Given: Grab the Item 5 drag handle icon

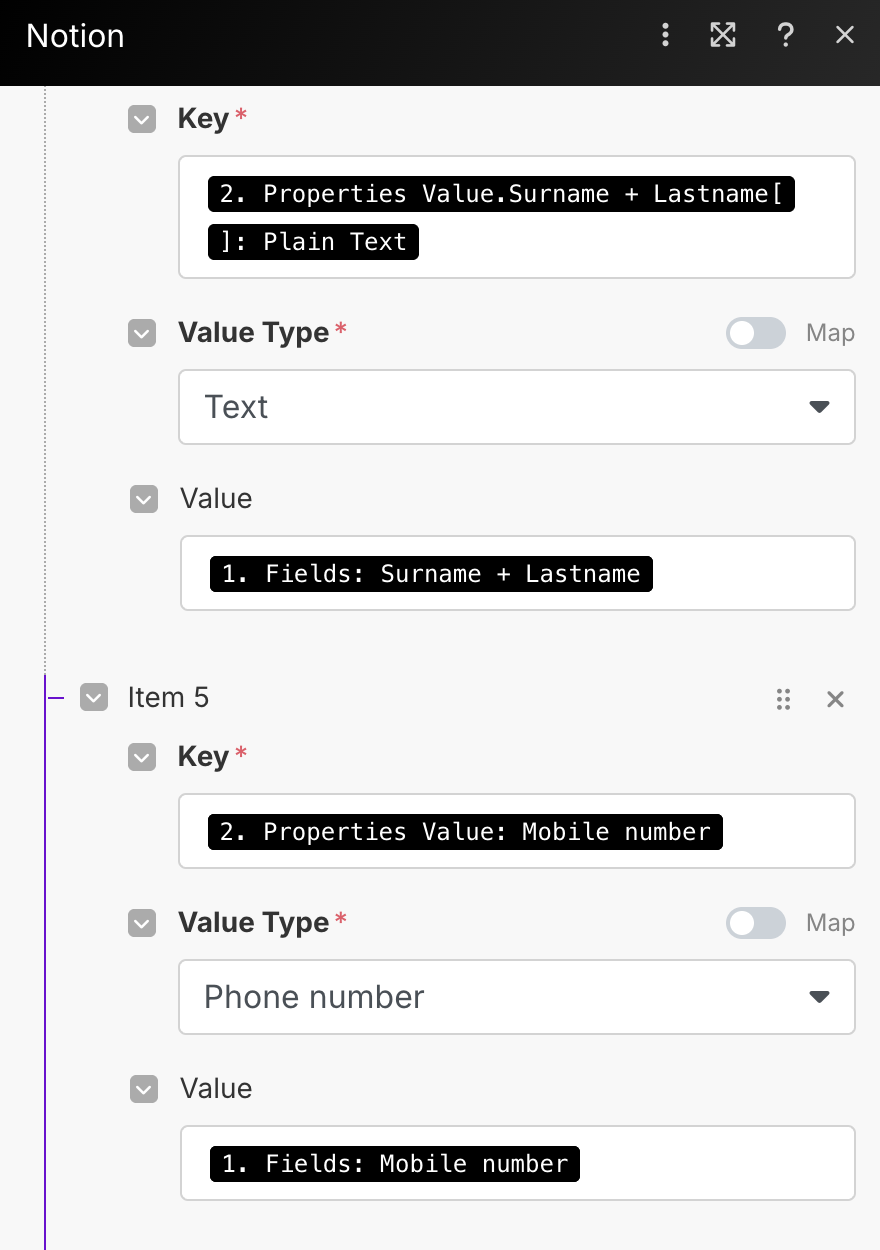Looking at the screenshot, I should click(784, 699).
